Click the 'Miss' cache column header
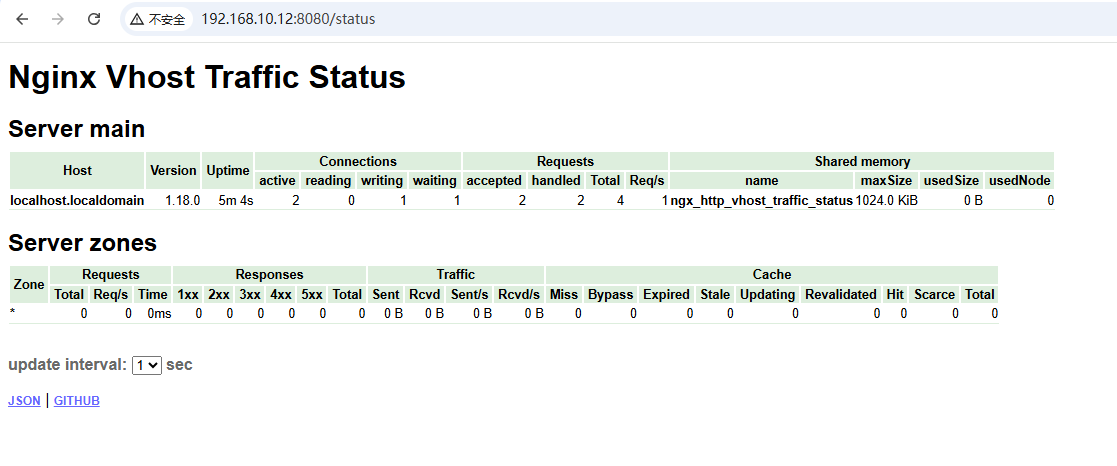 pyautogui.click(x=563, y=294)
